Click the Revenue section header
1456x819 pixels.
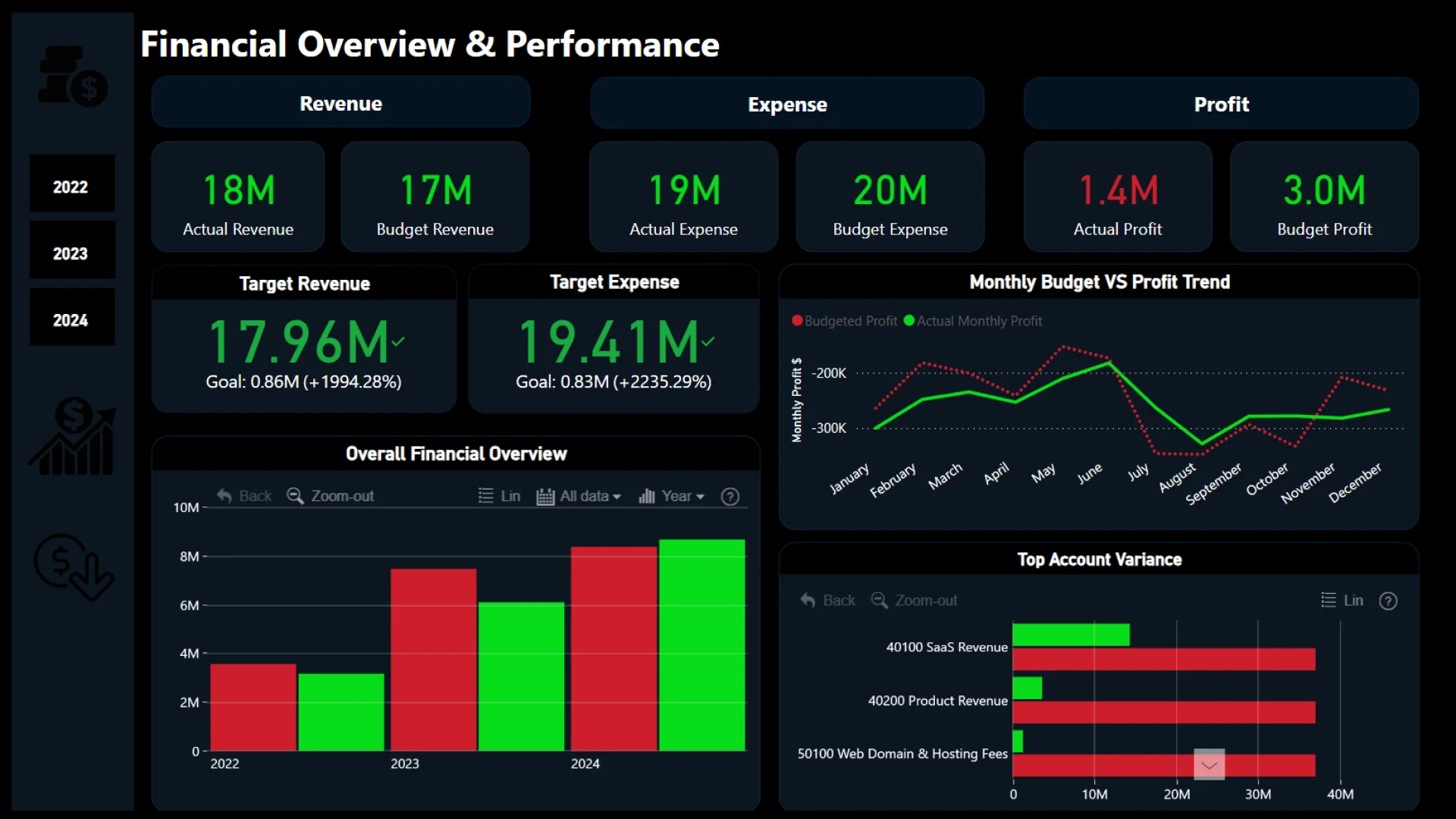tap(340, 104)
